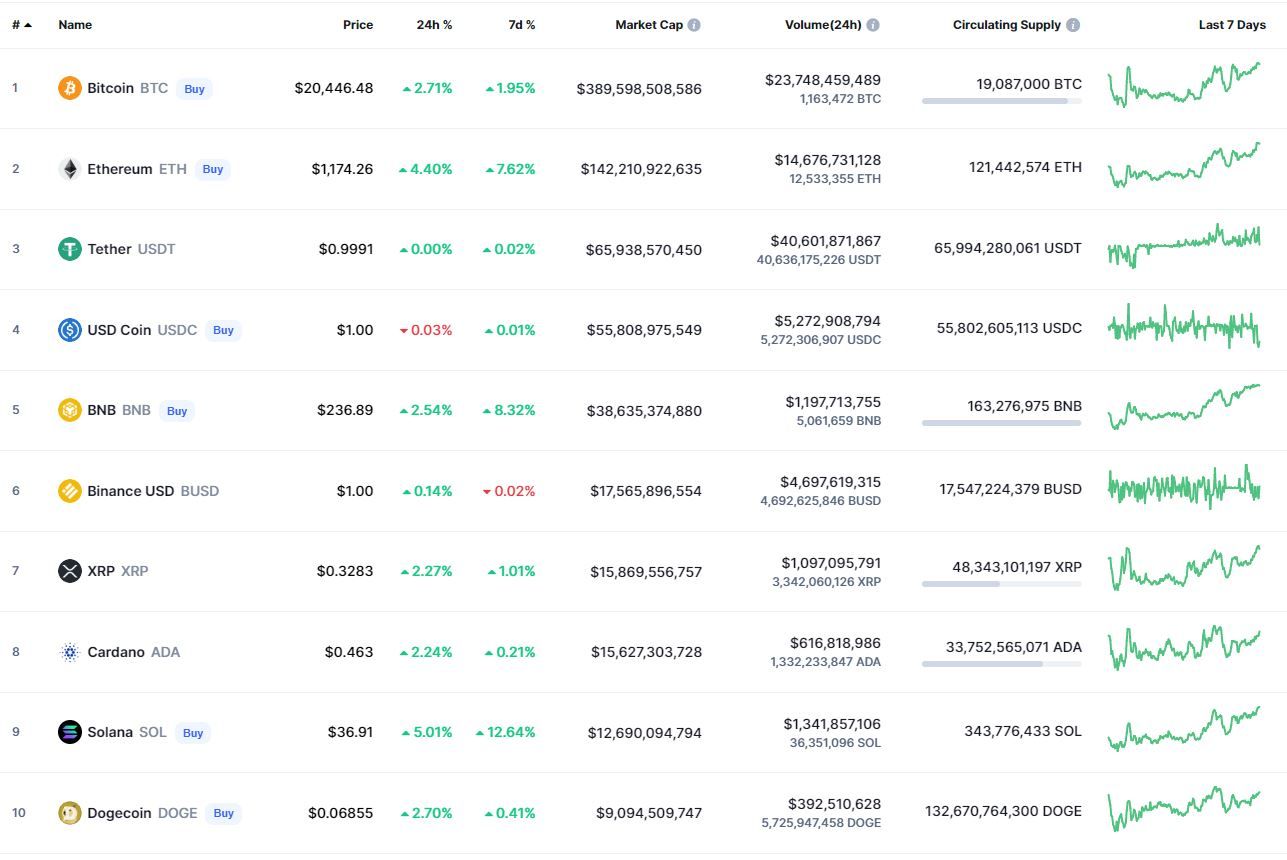Sort table by Name column
The height and width of the screenshot is (860, 1287).
[x=75, y=25]
